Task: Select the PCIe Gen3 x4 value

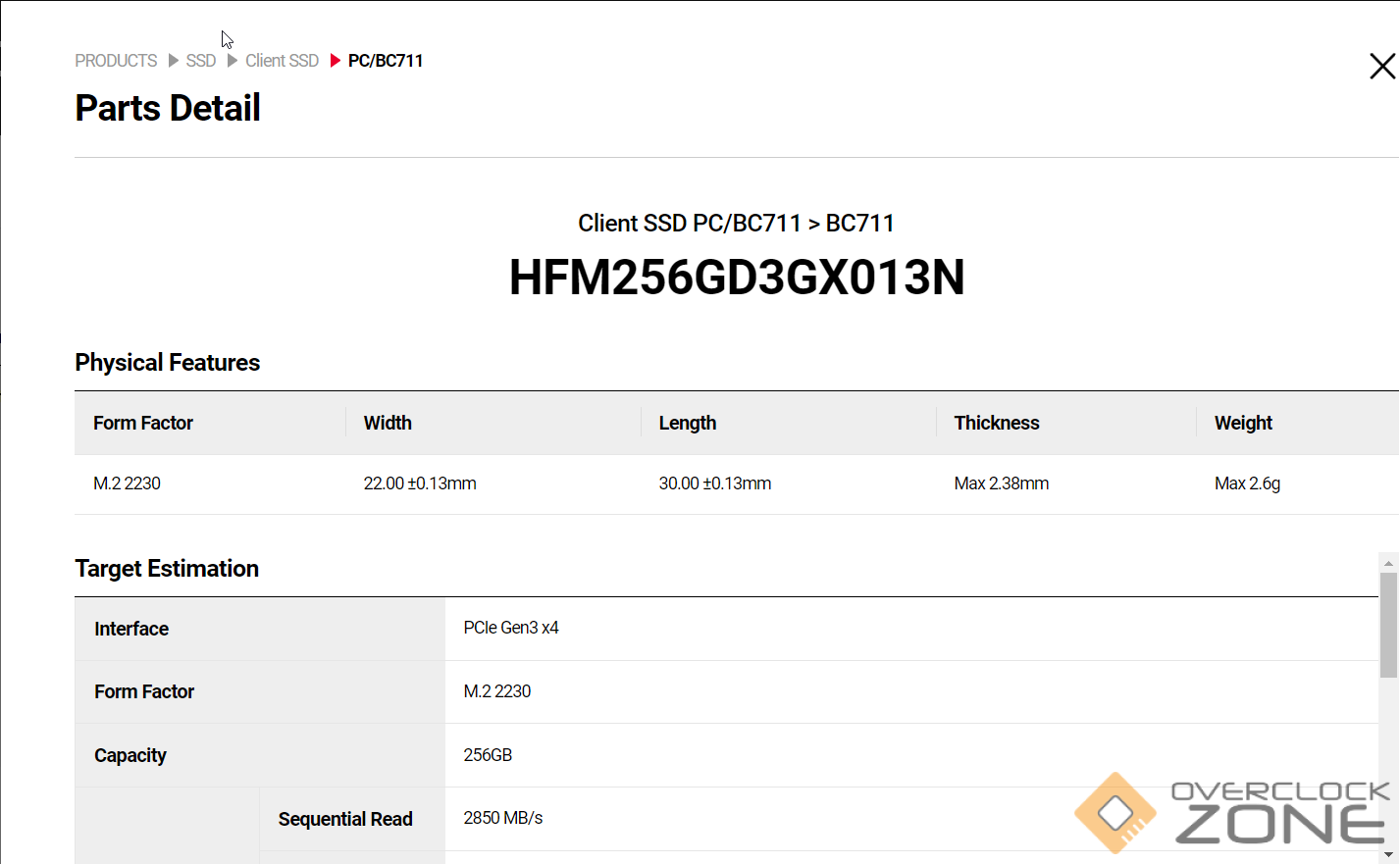Action: pos(511,628)
